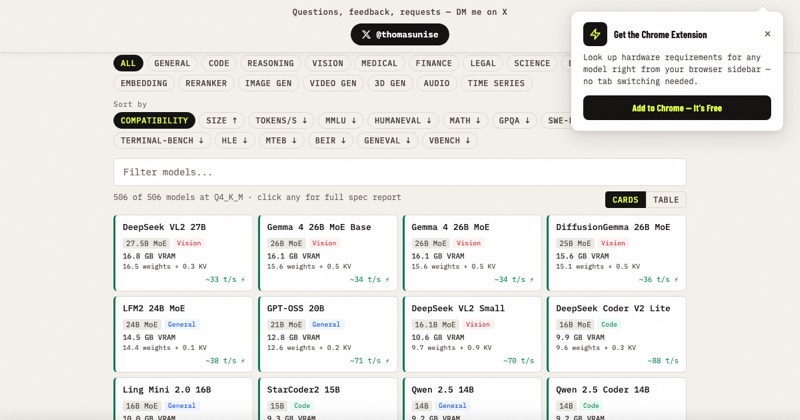Image resolution: width=800 pixels, height=420 pixels.
Task: Click 14.5 GB VRAM on LFM2 24B MoE
Action: click(149, 337)
